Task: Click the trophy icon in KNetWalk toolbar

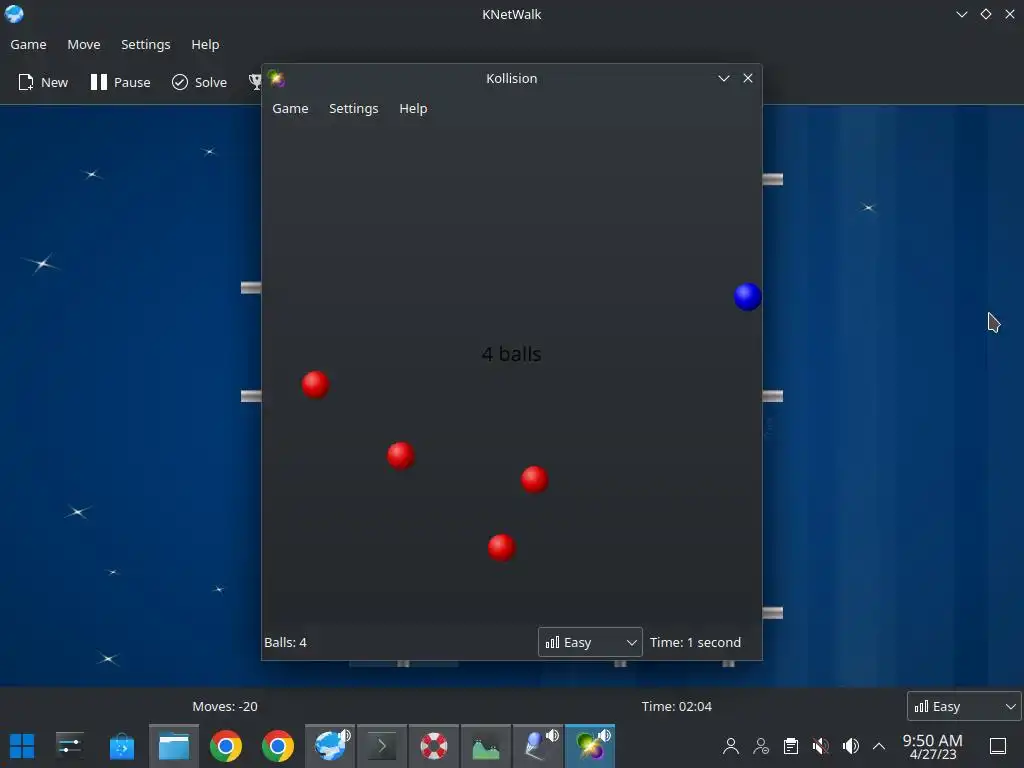Action: point(255,82)
